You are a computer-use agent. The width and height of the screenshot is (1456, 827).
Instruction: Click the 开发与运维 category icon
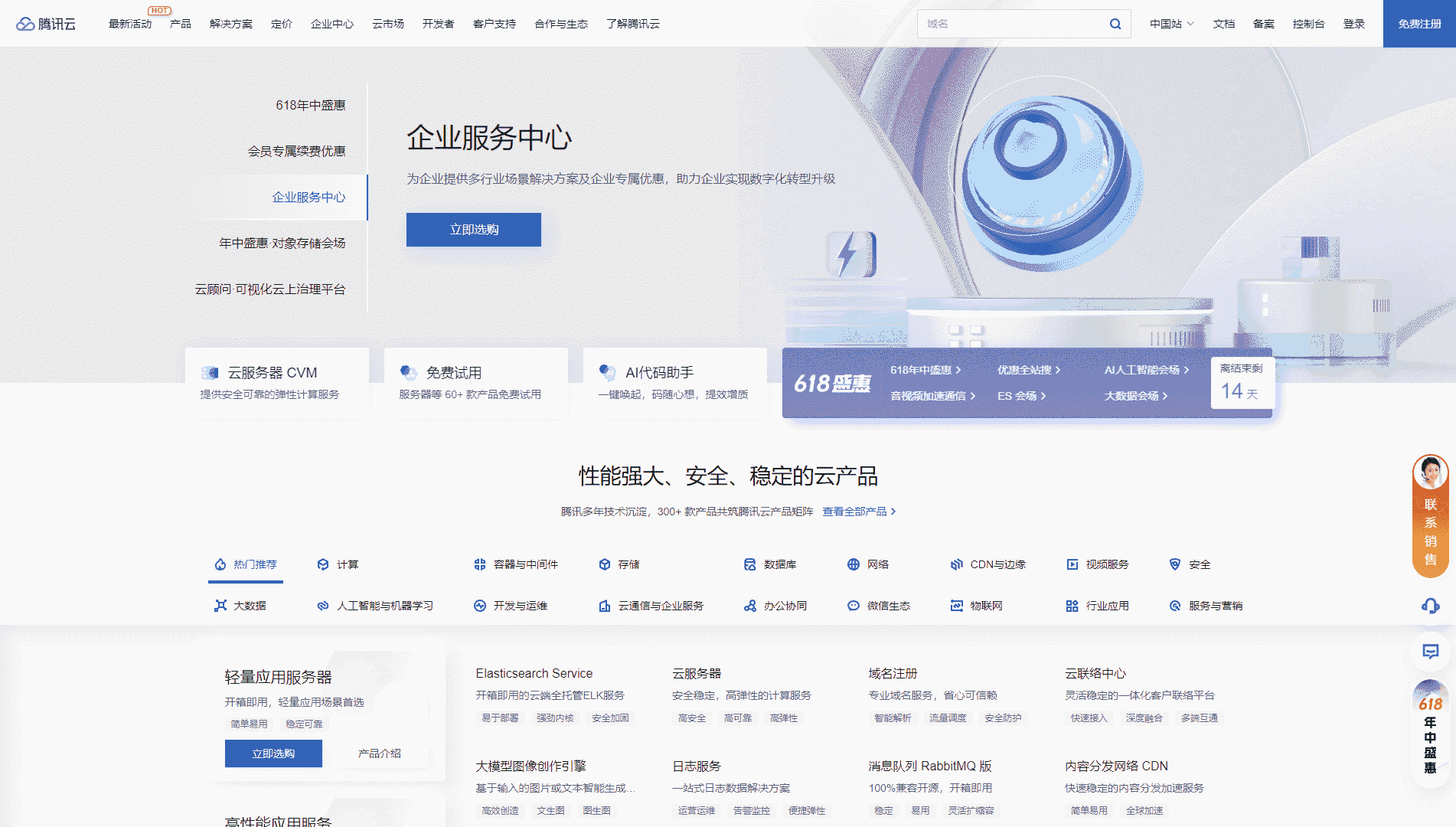(480, 606)
